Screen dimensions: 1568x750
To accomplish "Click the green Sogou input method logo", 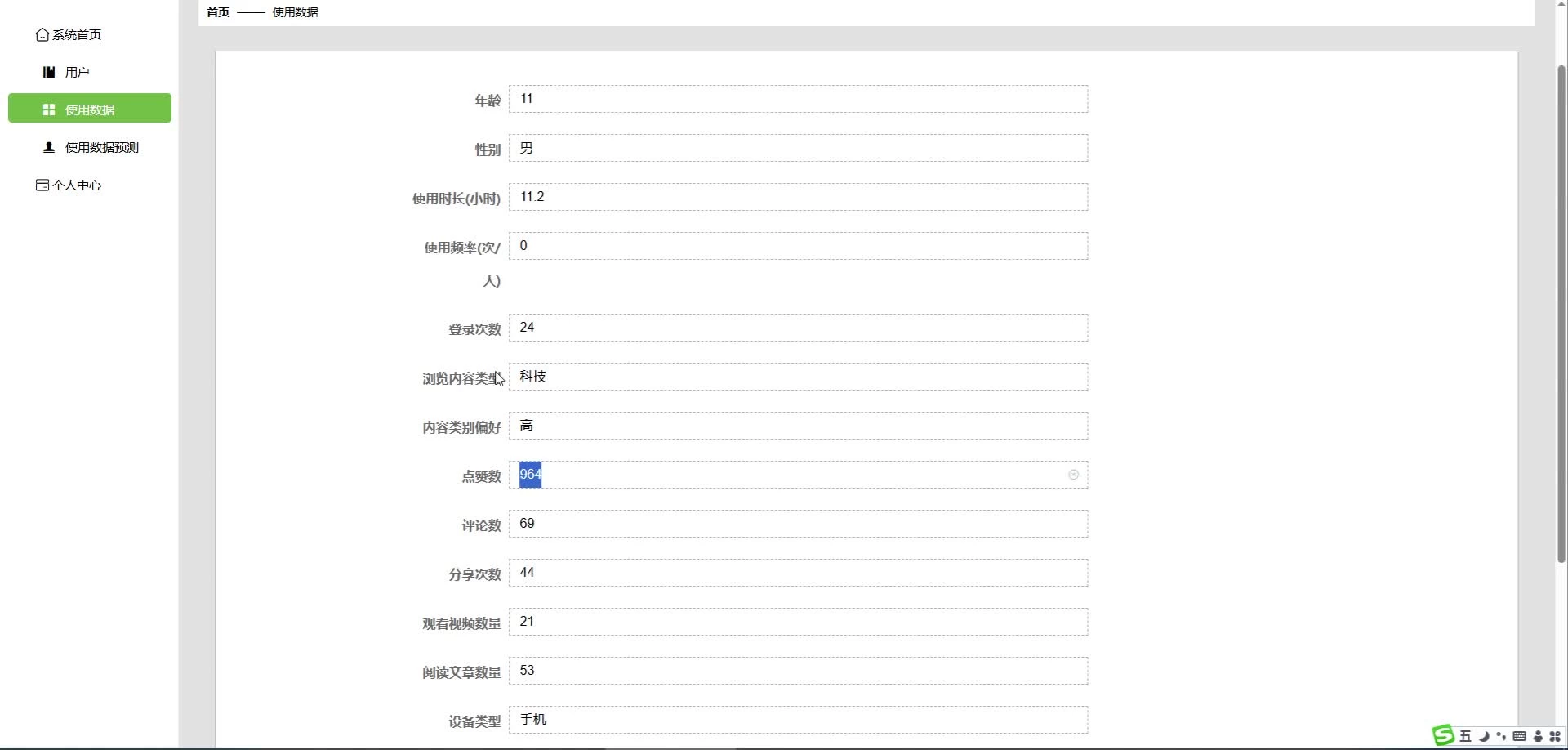I will [x=1443, y=735].
